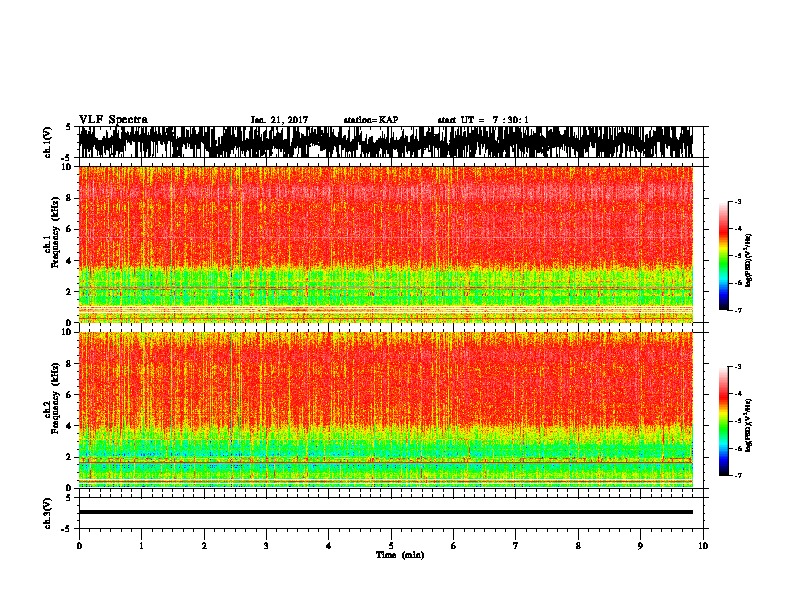Viewport: 792px width, 612px height.
Task: Click time axis tick label "8"
Action: point(578,546)
